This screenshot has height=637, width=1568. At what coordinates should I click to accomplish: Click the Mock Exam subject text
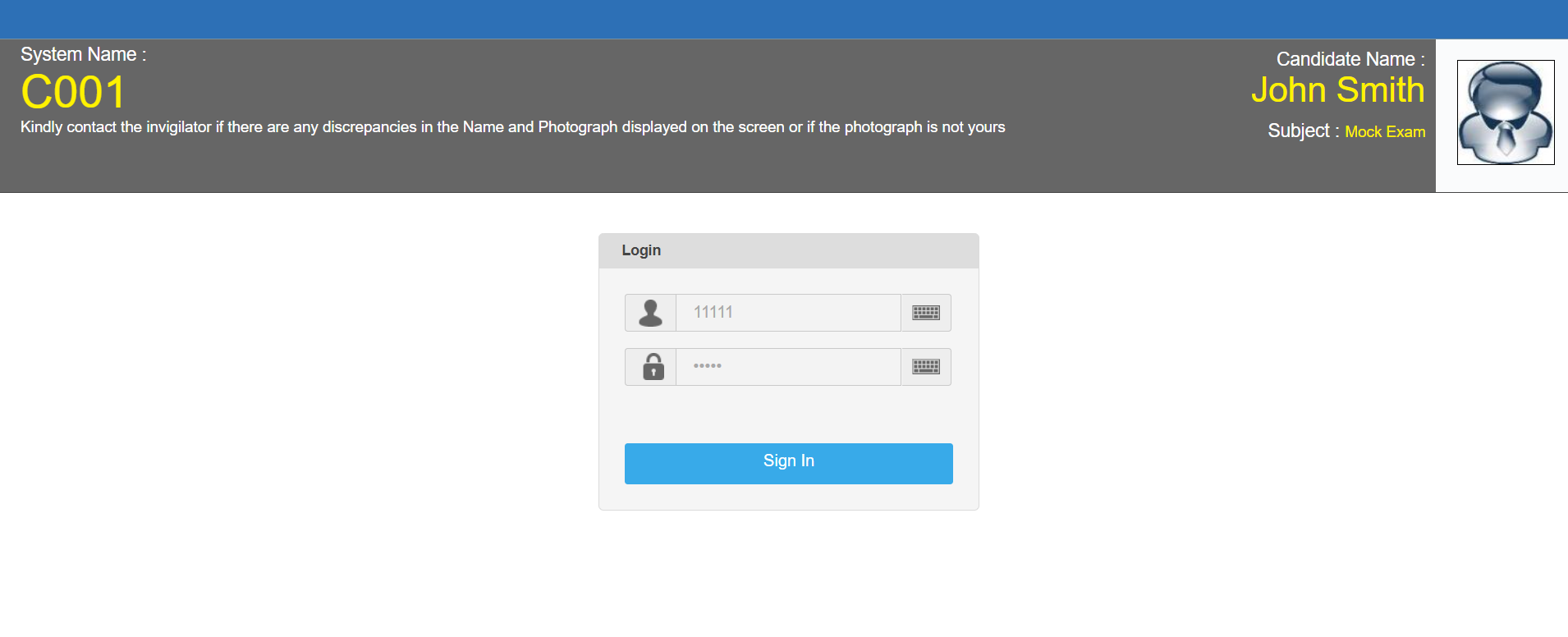tap(1385, 132)
